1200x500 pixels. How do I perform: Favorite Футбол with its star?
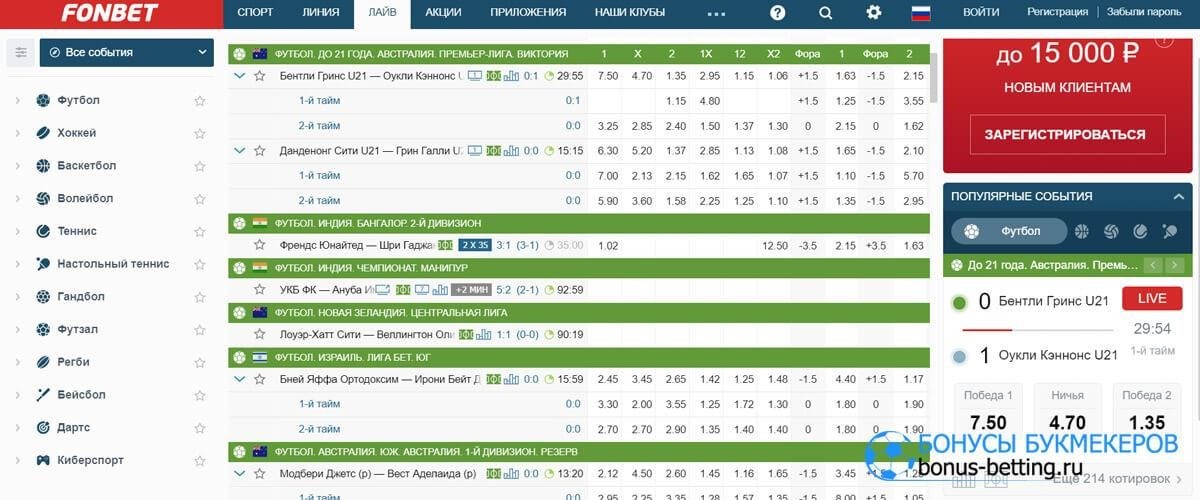tap(200, 101)
